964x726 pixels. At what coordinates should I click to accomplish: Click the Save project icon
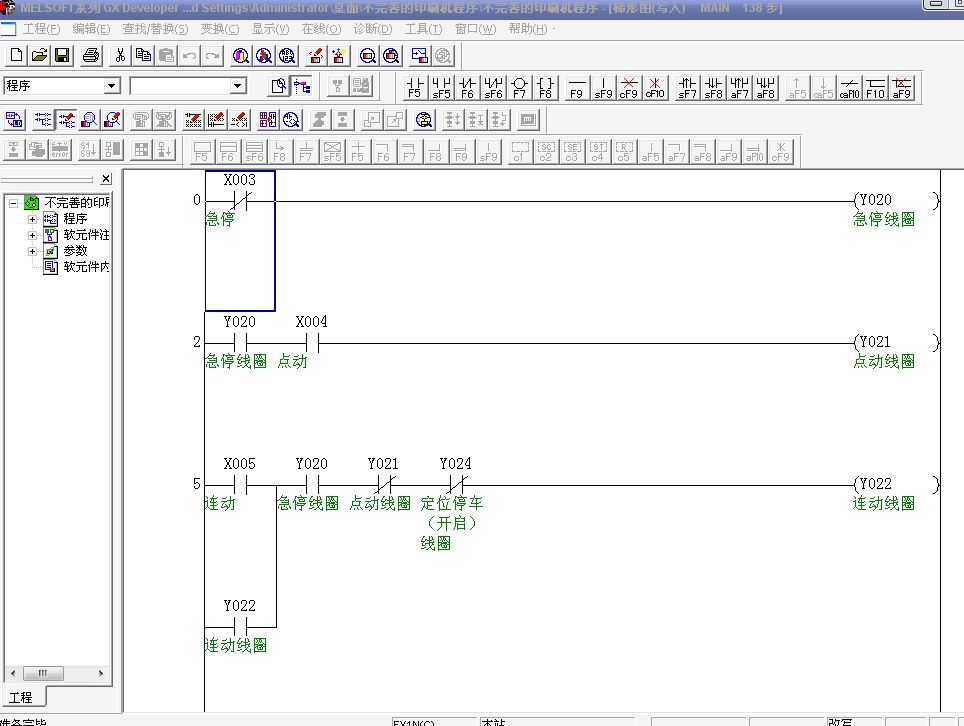click(62, 55)
